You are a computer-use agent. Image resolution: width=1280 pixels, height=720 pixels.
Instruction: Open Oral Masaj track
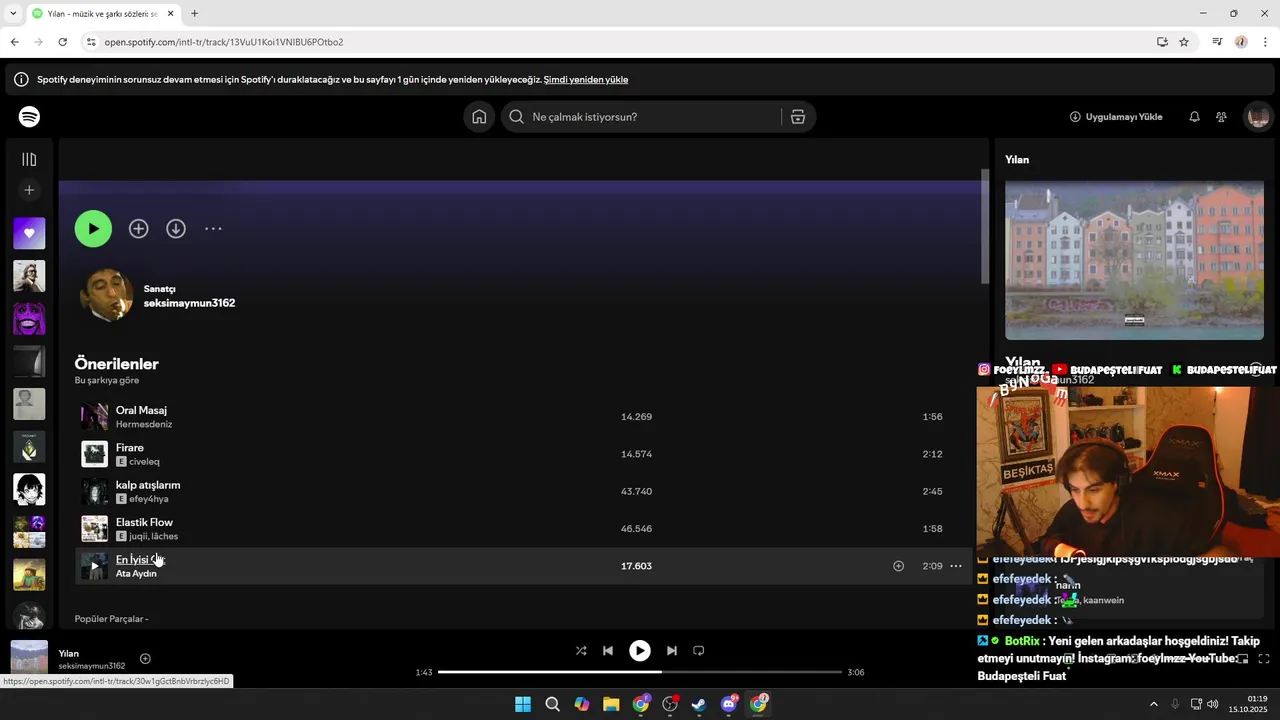pyautogui.click(x=141, y=410)
